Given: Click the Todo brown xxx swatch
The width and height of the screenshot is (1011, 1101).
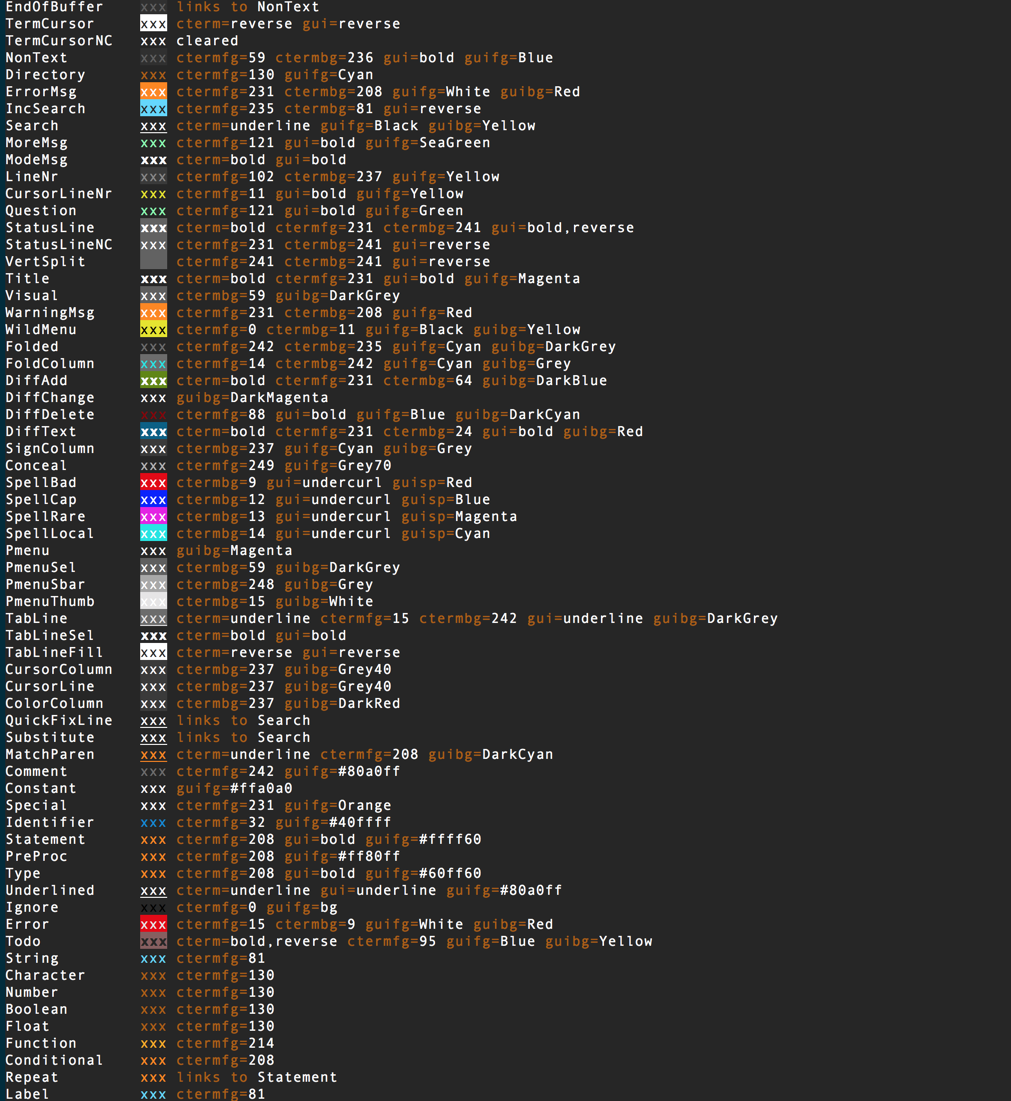Looking at the screenshot, I should coord(154,942).
